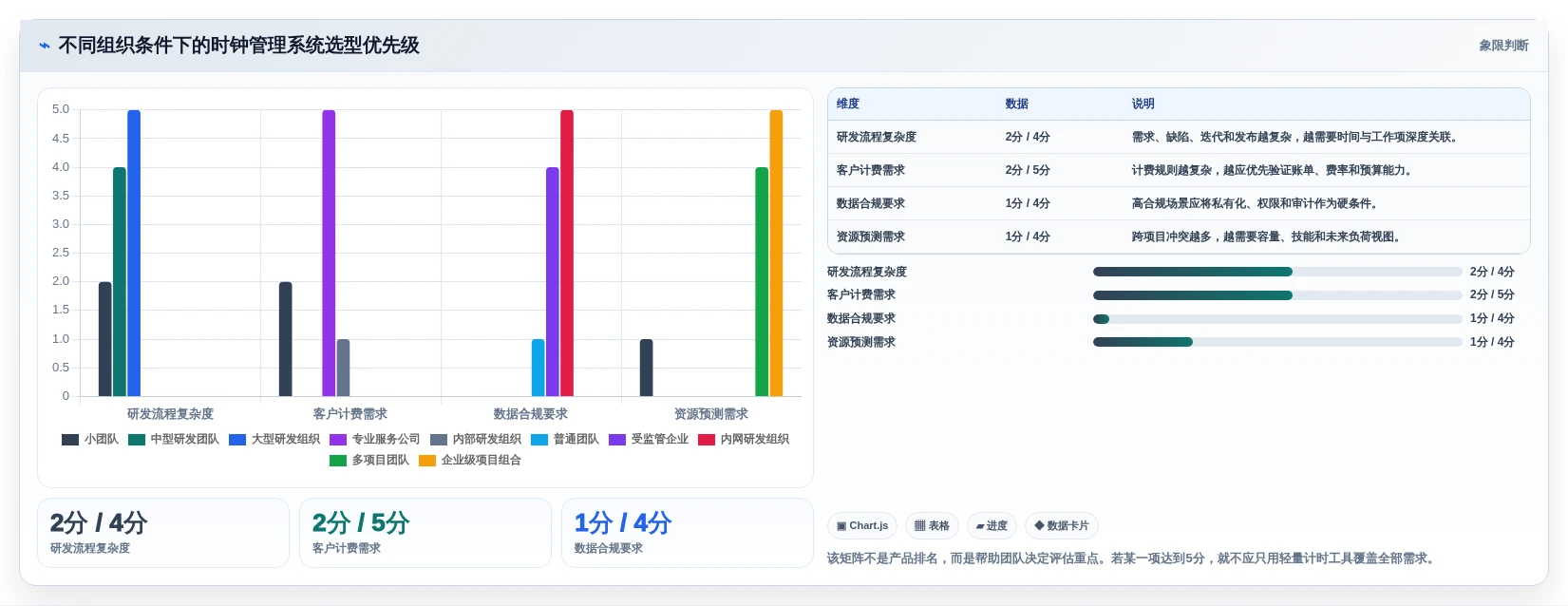
Task: Click the 研发流程复杂度 progress bar
Action: pyautogui.click(x=1277, y=272)
